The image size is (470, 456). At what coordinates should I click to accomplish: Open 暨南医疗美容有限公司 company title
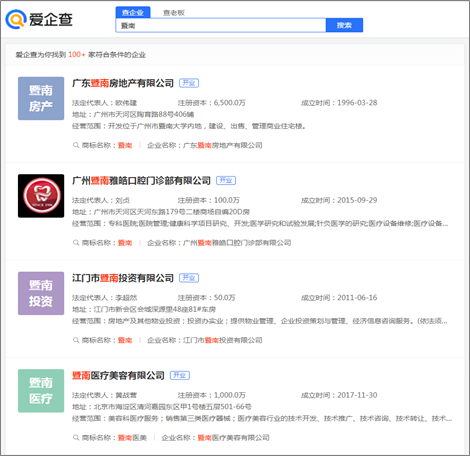[118, 376]
